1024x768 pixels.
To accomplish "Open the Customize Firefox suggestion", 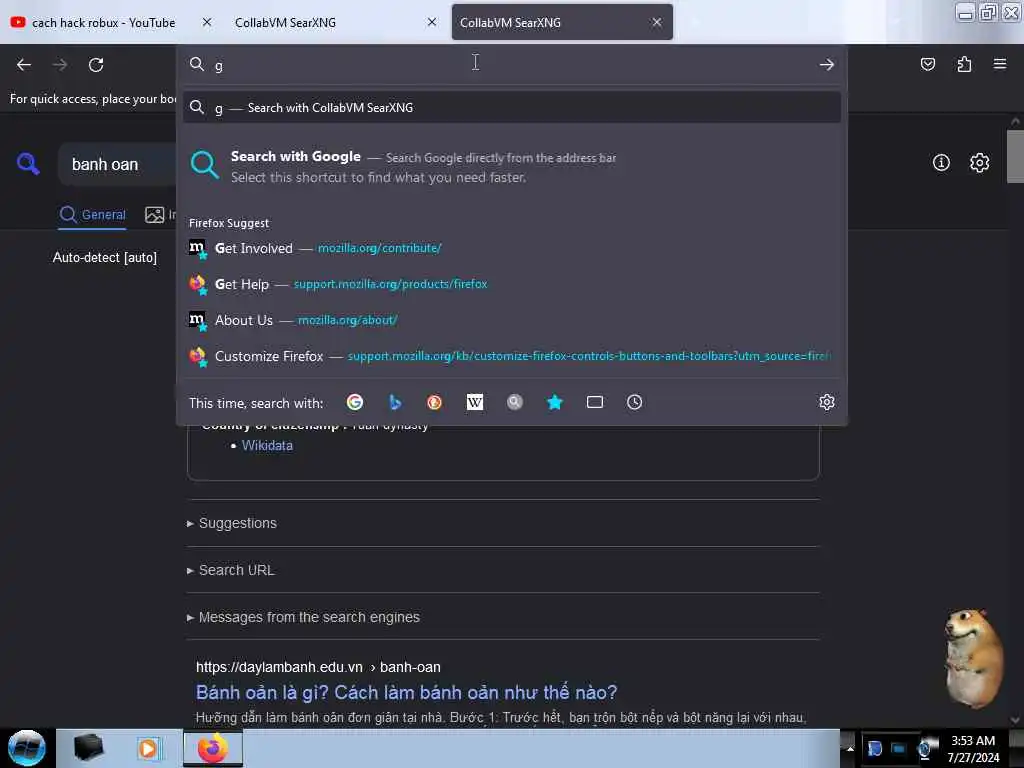I will [x=512, y=356].
